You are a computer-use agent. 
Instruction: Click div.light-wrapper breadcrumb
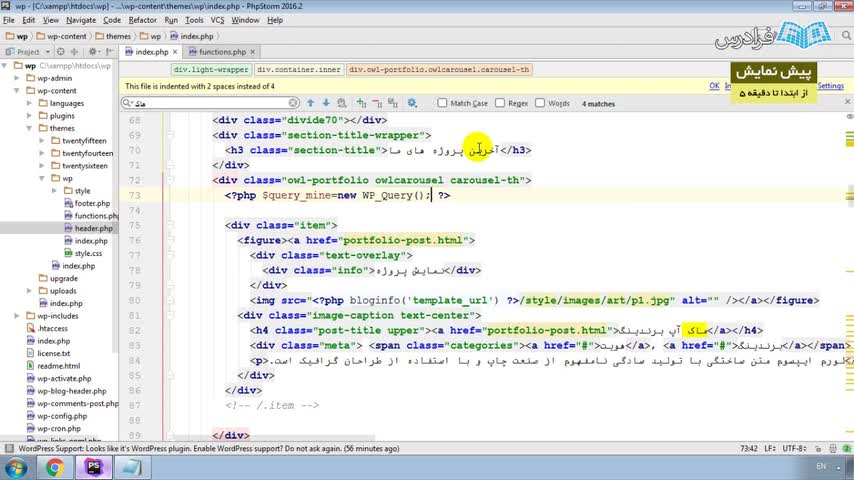pos(211,70)
